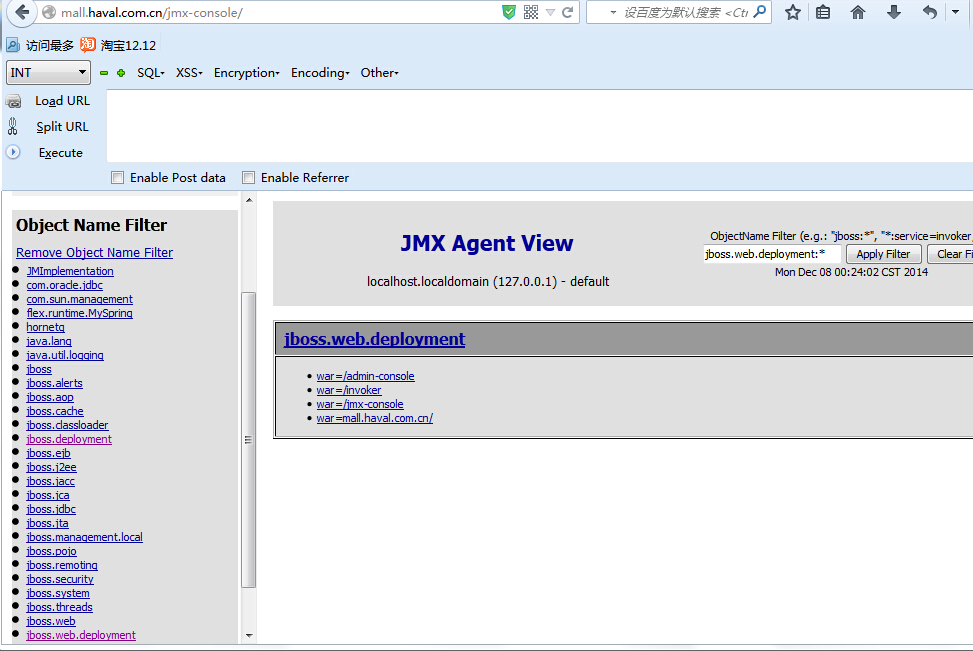Open war=/admin-console link
Viewport: 973px width, 651px height.
click(365, 376)
